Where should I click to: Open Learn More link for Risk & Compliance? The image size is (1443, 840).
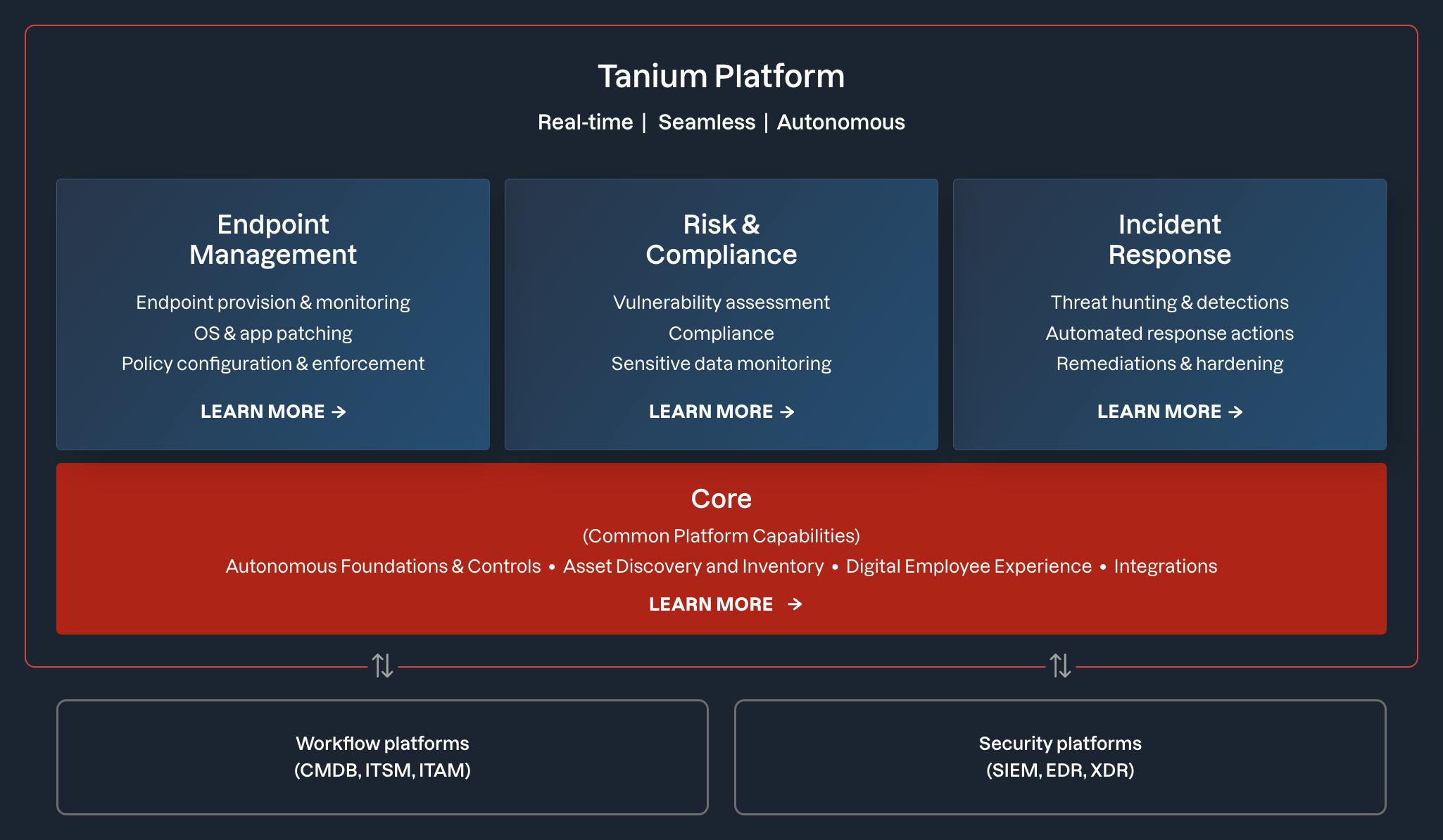[711, 412]
